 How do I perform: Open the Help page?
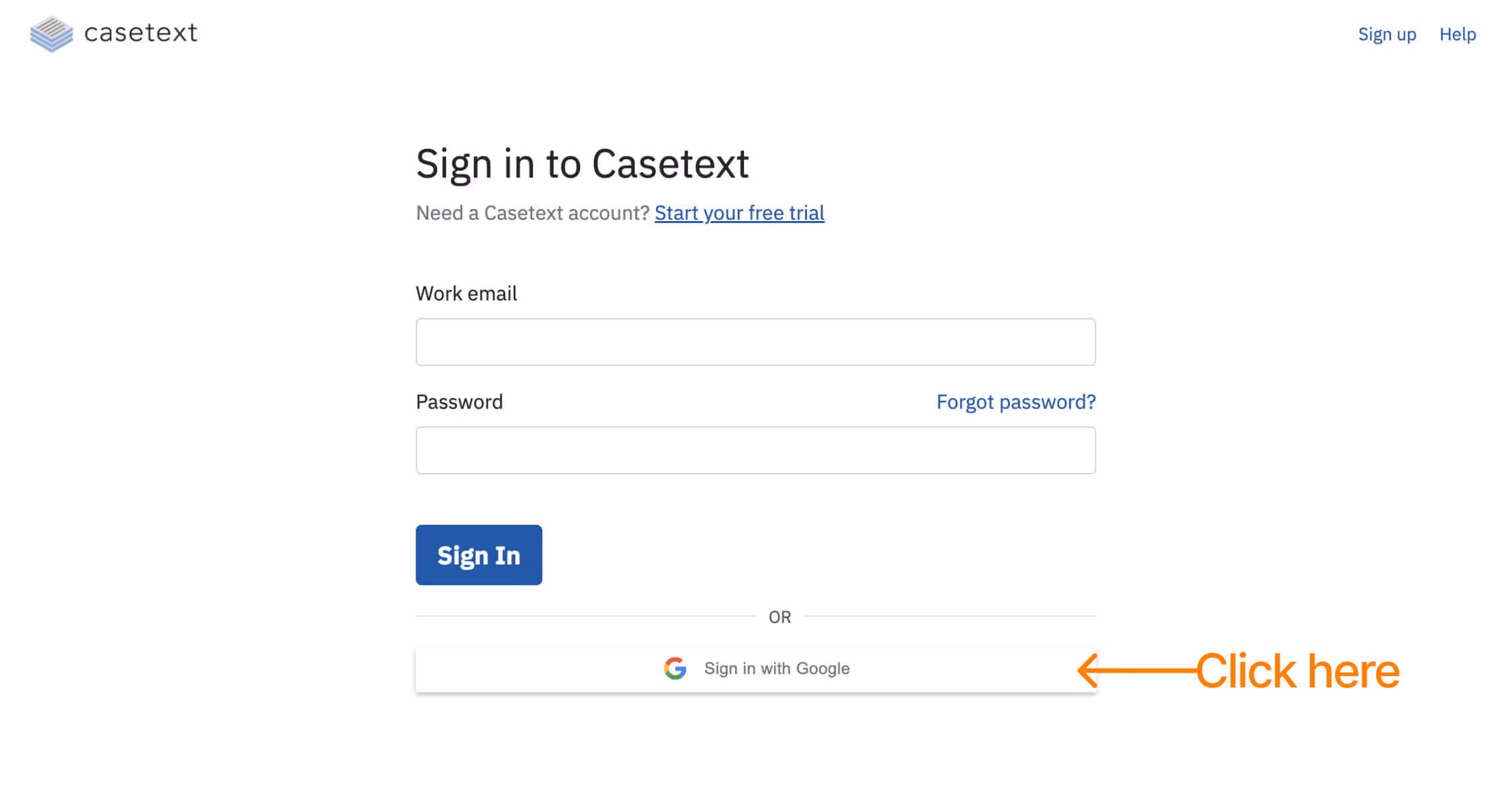point(1457,34)
